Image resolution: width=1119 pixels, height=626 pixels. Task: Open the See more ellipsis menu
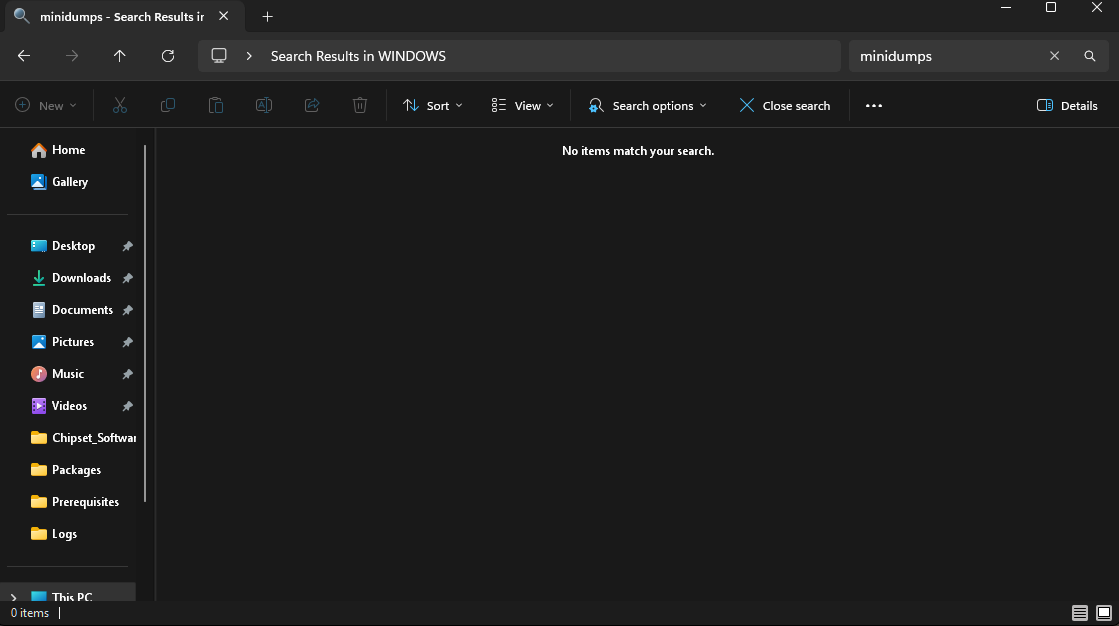click(874, 106)
